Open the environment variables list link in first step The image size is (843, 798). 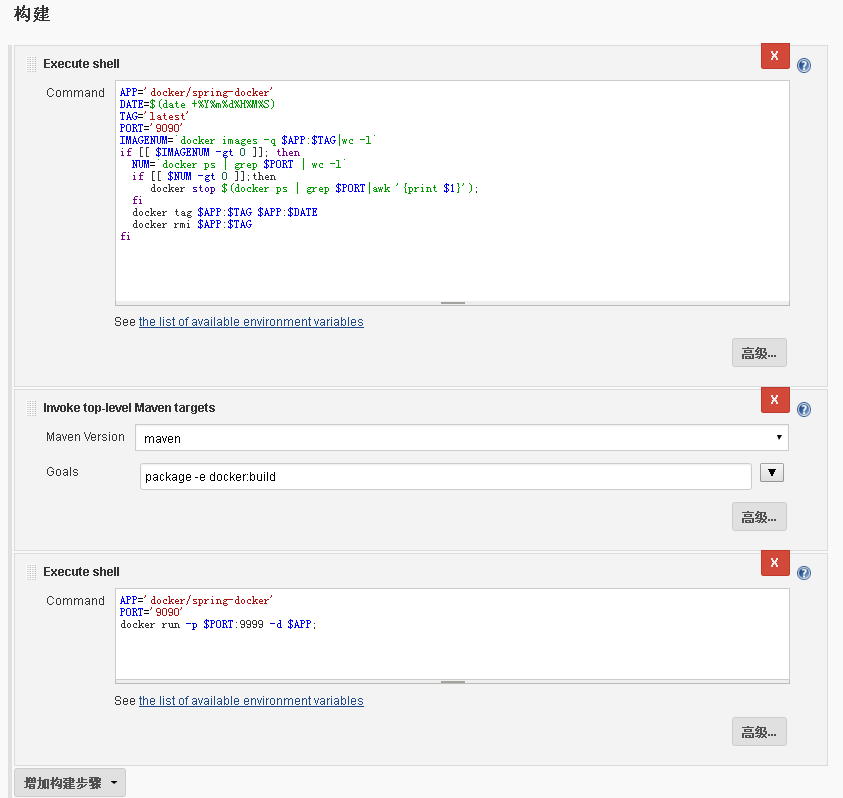251,321
